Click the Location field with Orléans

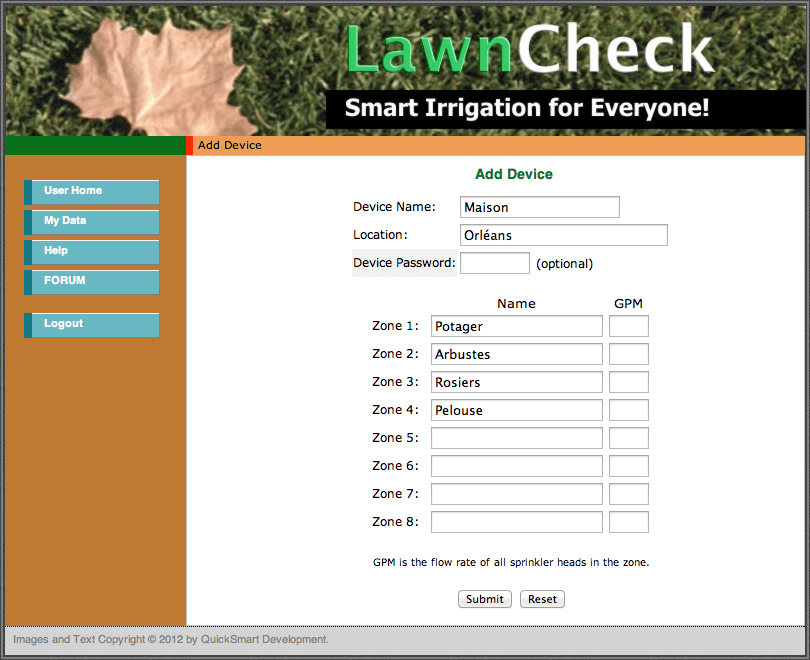(x=564, y=235)
